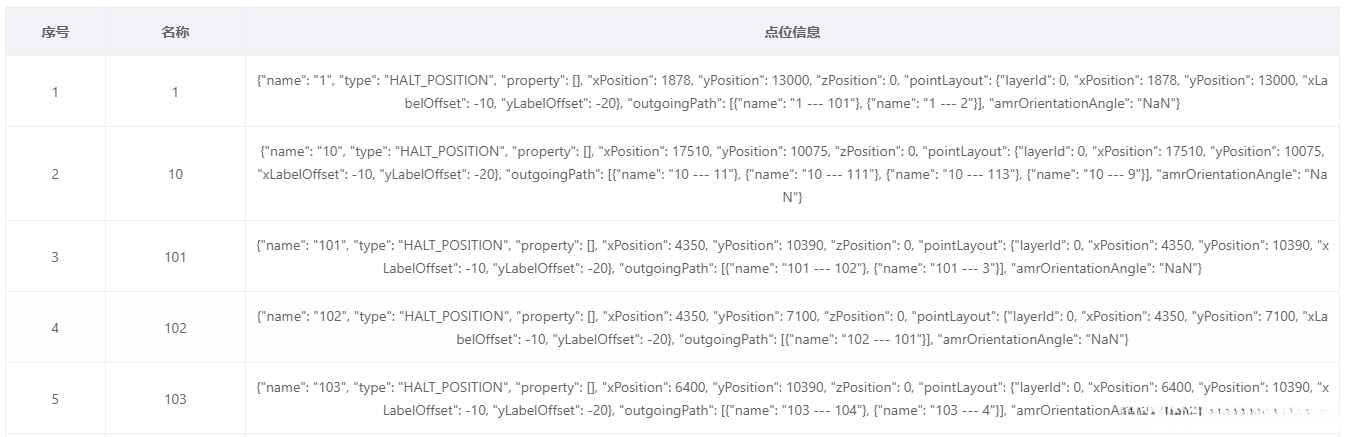This screenshot has width=1351, height=437.
Task: Click the 序号 column header
Action: [55, 32]
